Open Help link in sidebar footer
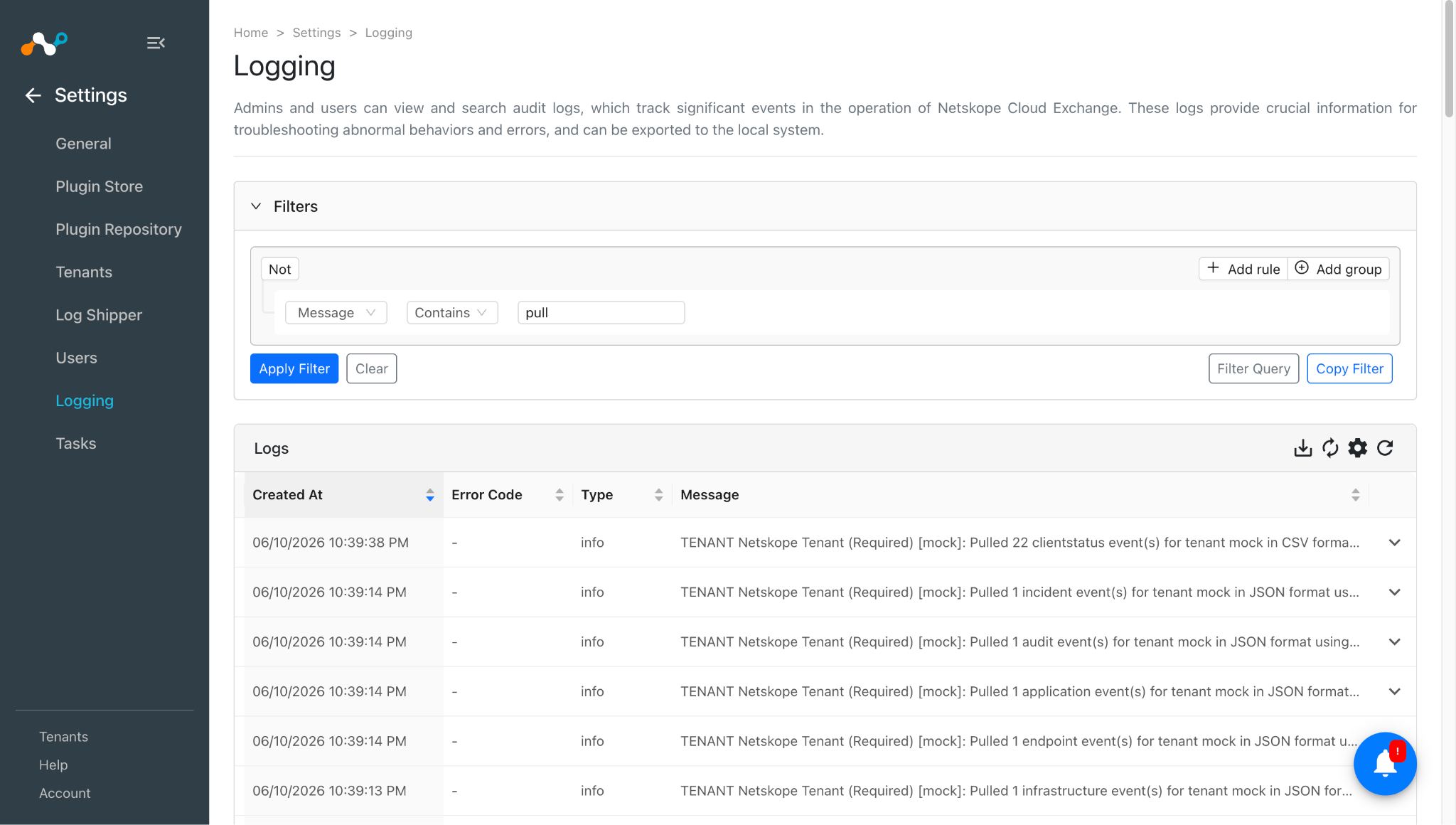This screenshot has width=1456, height=825. 53,765
